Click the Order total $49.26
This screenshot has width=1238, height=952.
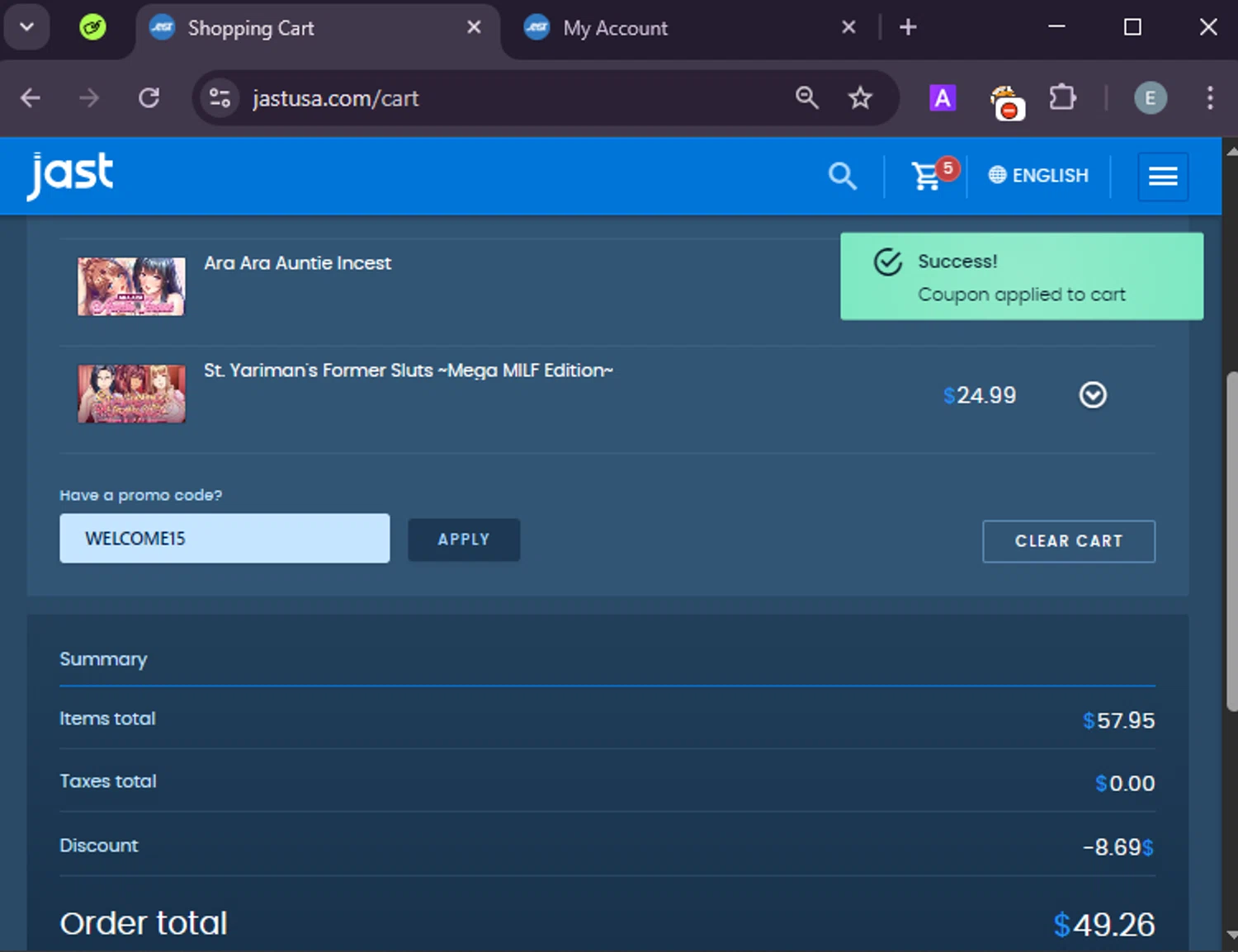click(1103, 925)
